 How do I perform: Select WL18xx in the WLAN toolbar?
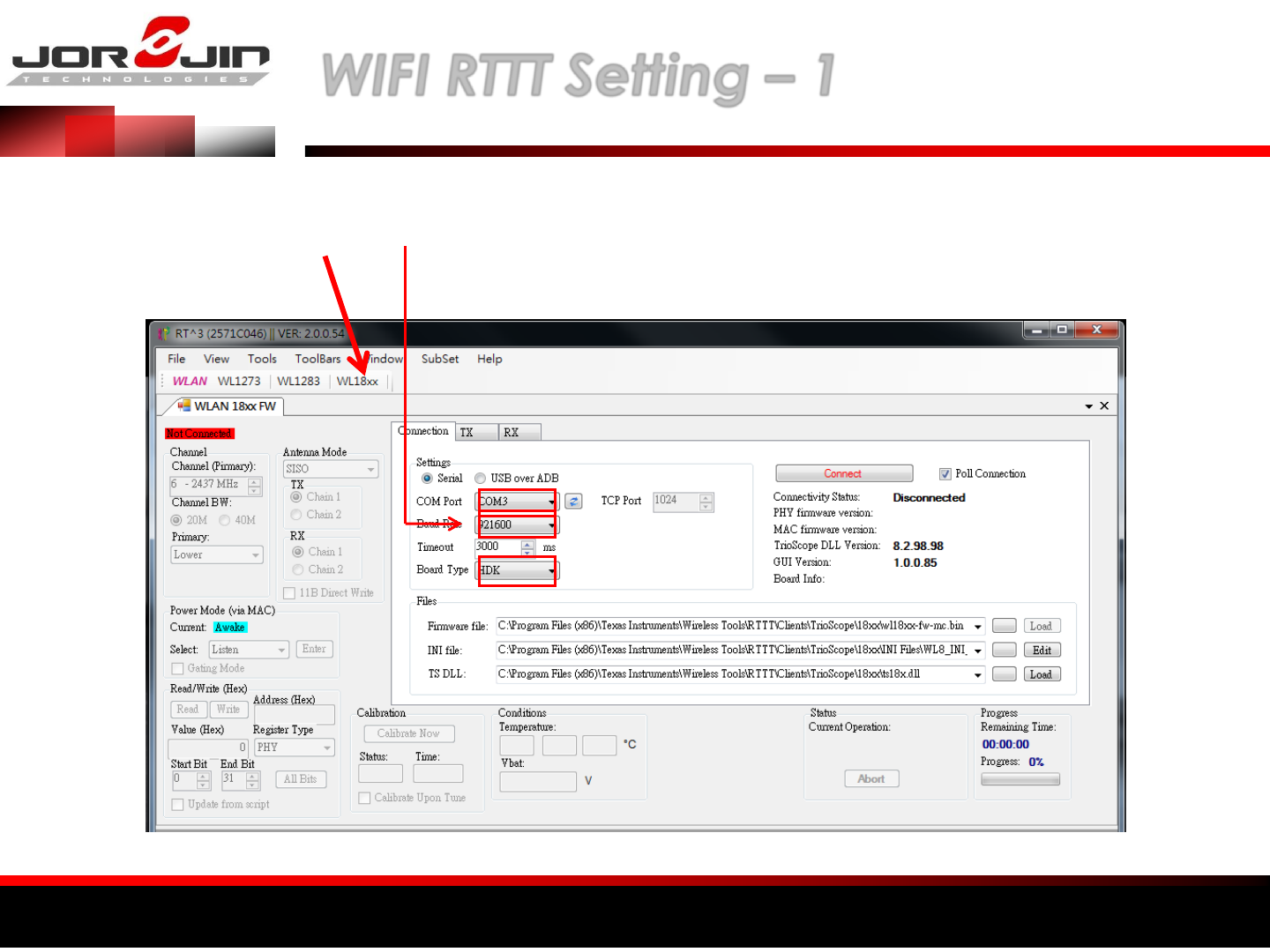coord(357,381)
